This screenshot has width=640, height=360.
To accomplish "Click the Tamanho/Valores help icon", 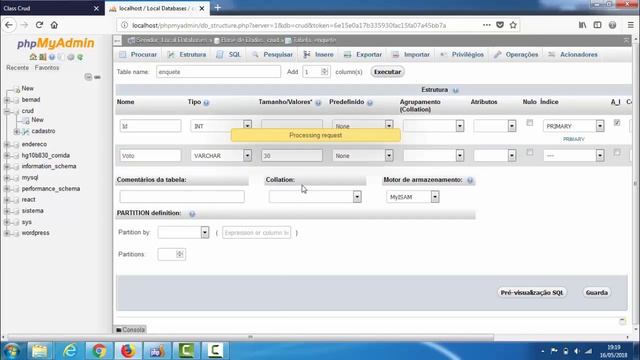I will click(318, 103).
